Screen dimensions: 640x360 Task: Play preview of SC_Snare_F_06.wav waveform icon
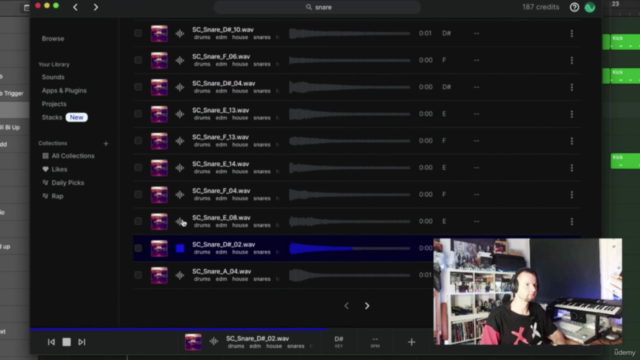point(180,60)
